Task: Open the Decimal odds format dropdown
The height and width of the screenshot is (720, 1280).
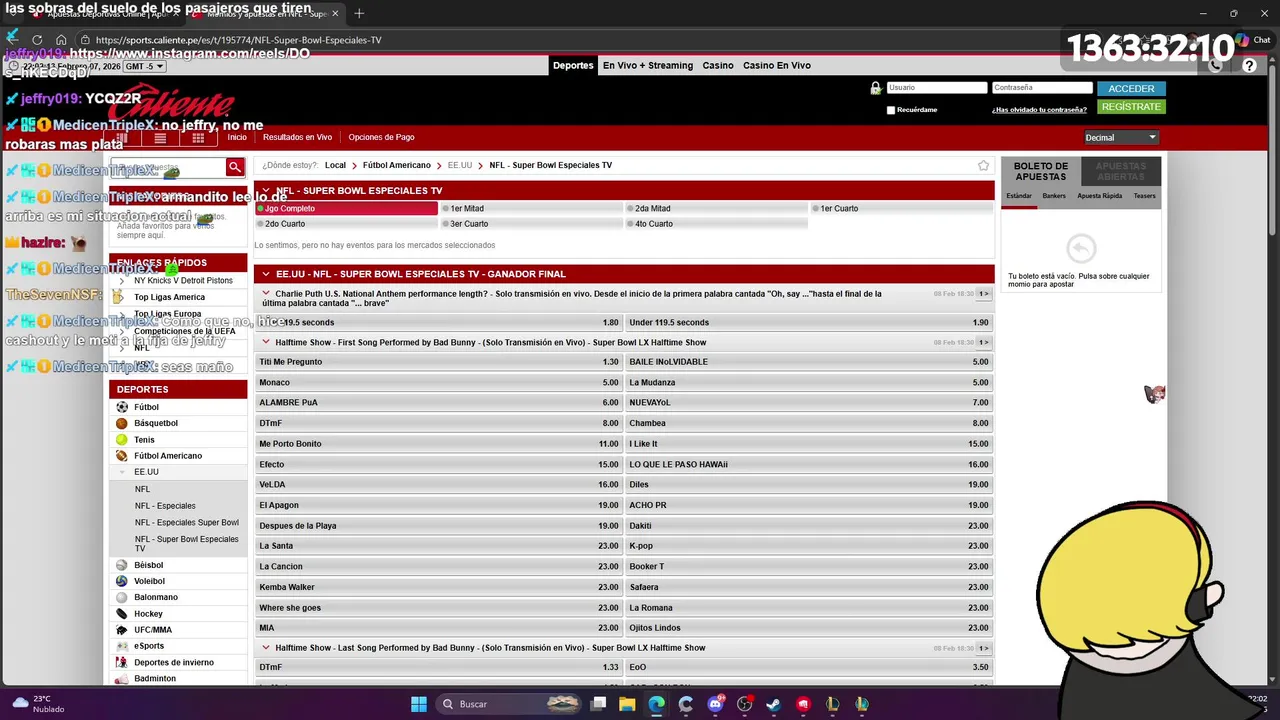Action: 1121,137
